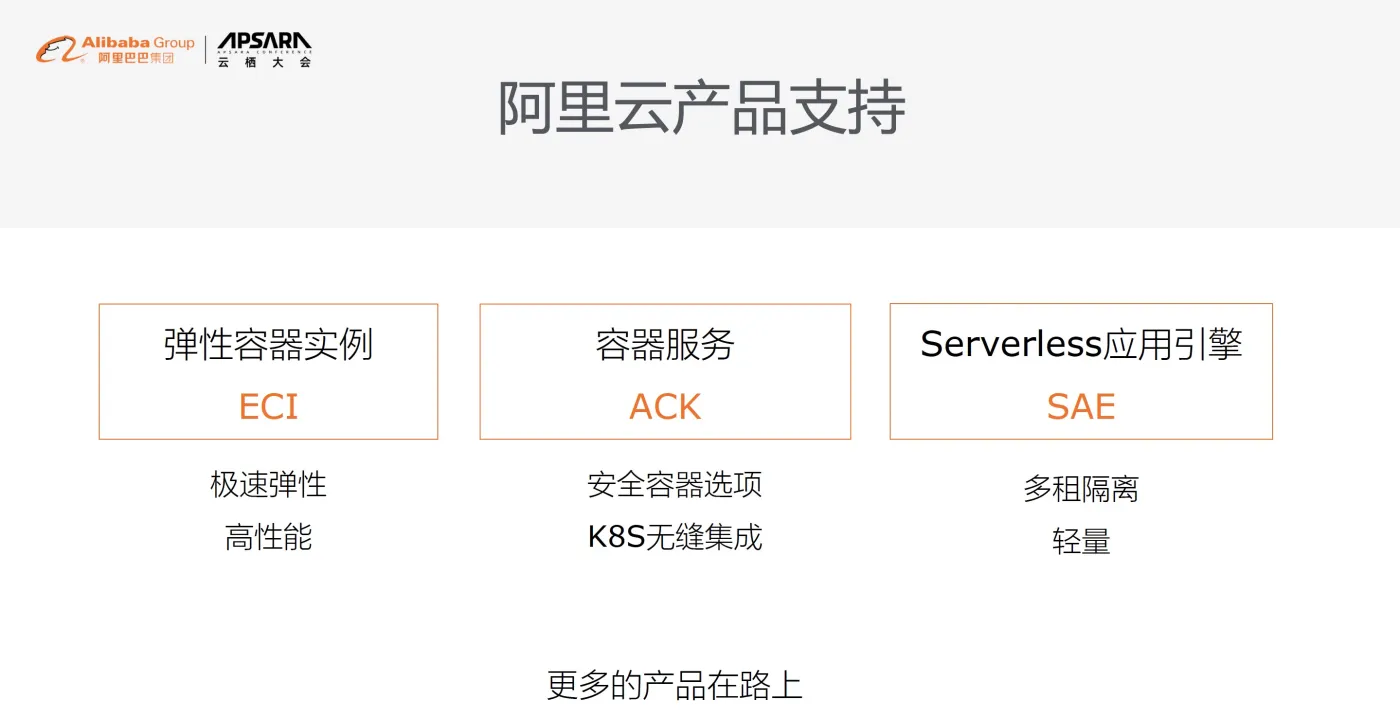
Task: Click the 极速弹性 text
Action: (x=268, y=485)
